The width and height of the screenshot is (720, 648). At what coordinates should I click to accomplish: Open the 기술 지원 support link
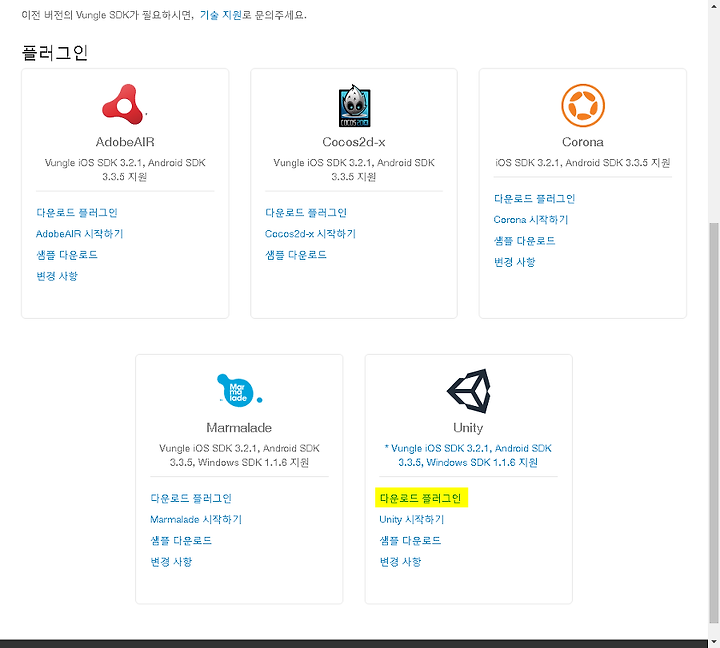(220, 15)
